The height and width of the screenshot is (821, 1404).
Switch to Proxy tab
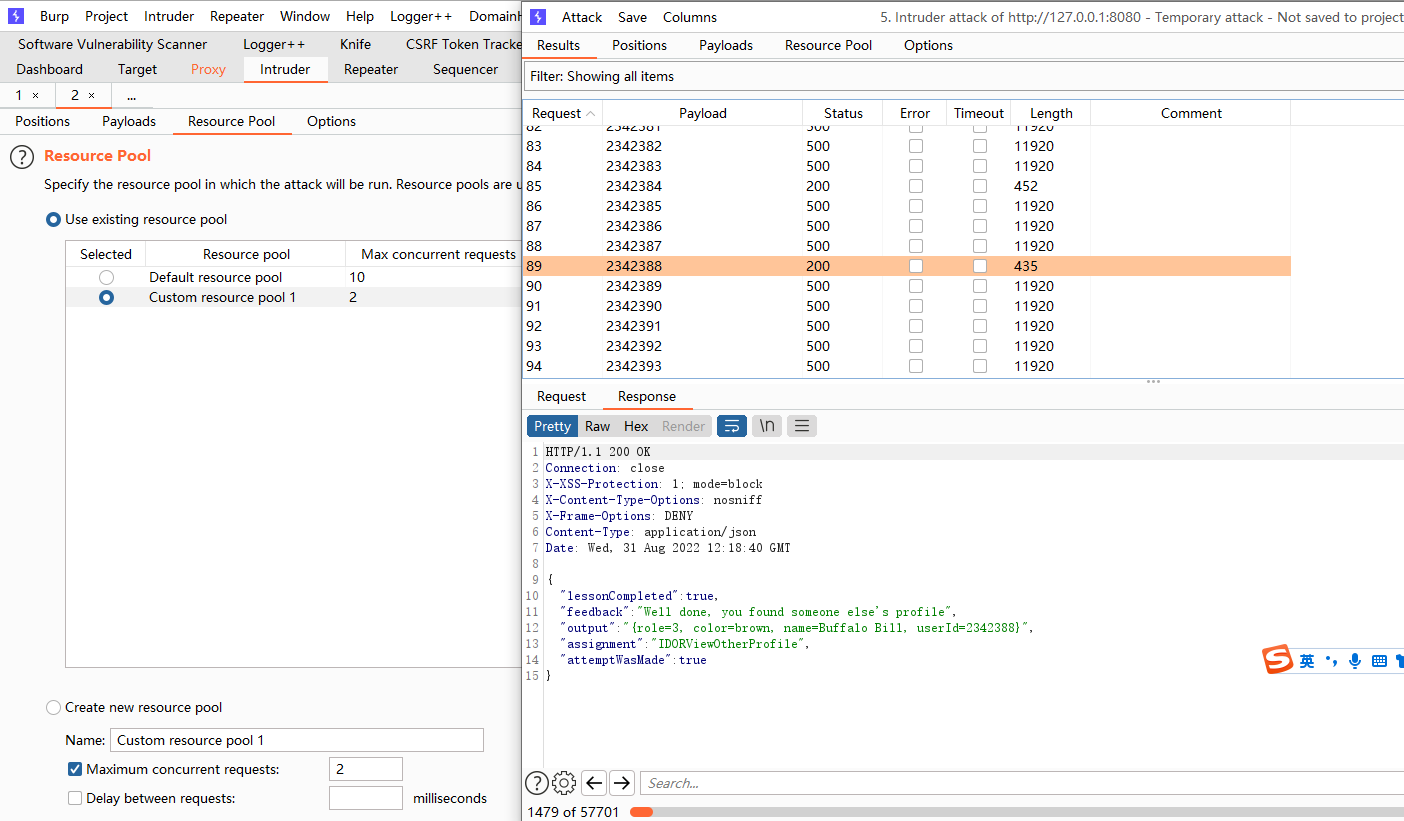(x=208, y=69)
